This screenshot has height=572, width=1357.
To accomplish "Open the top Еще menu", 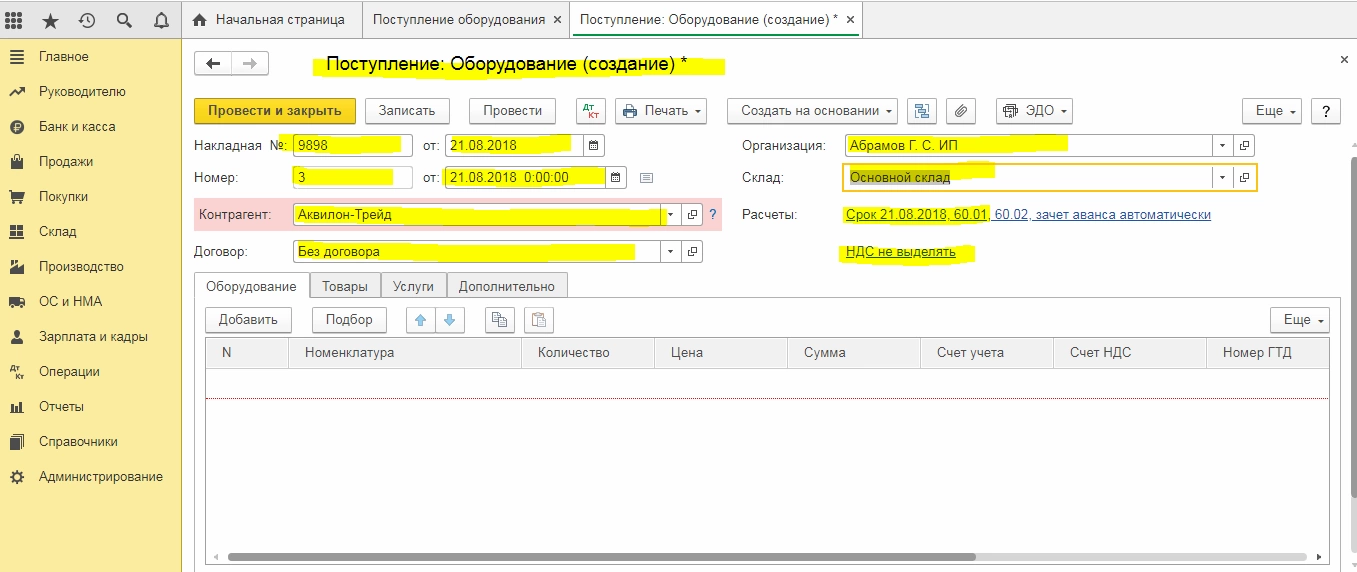I will (x=1272, y=110).
